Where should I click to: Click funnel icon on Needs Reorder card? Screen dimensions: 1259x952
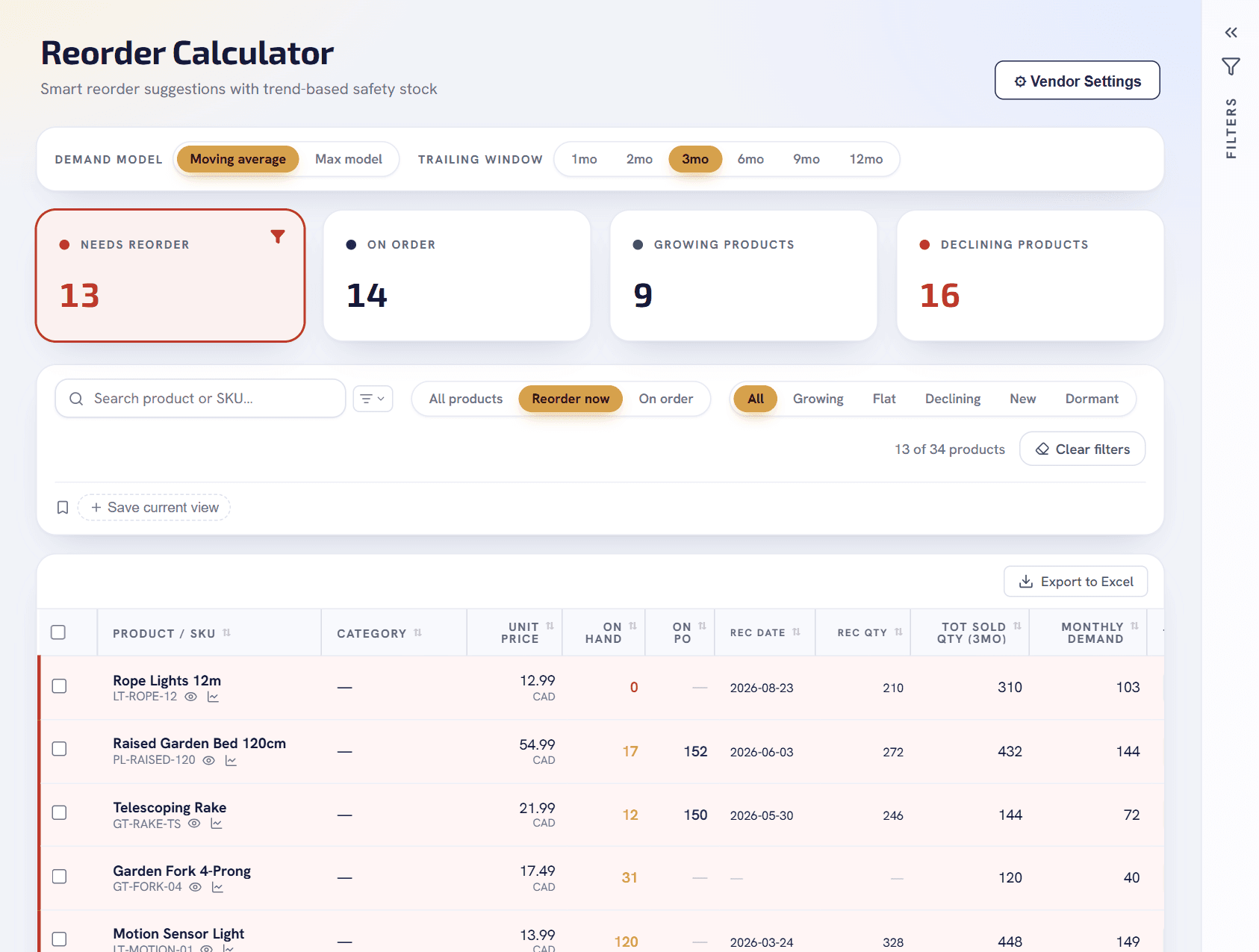278,237
